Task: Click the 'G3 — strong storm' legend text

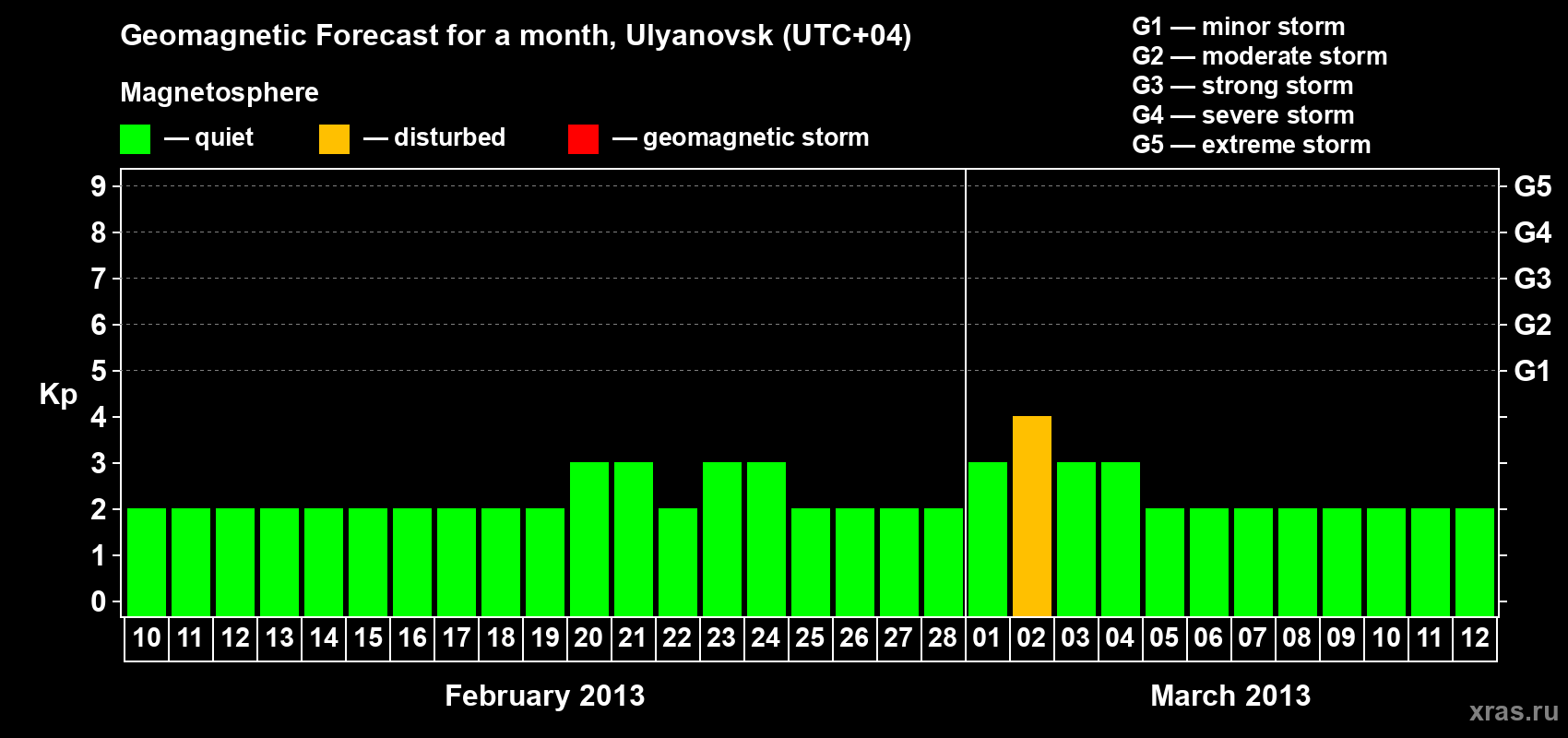Action: (x=1242, y=86)
